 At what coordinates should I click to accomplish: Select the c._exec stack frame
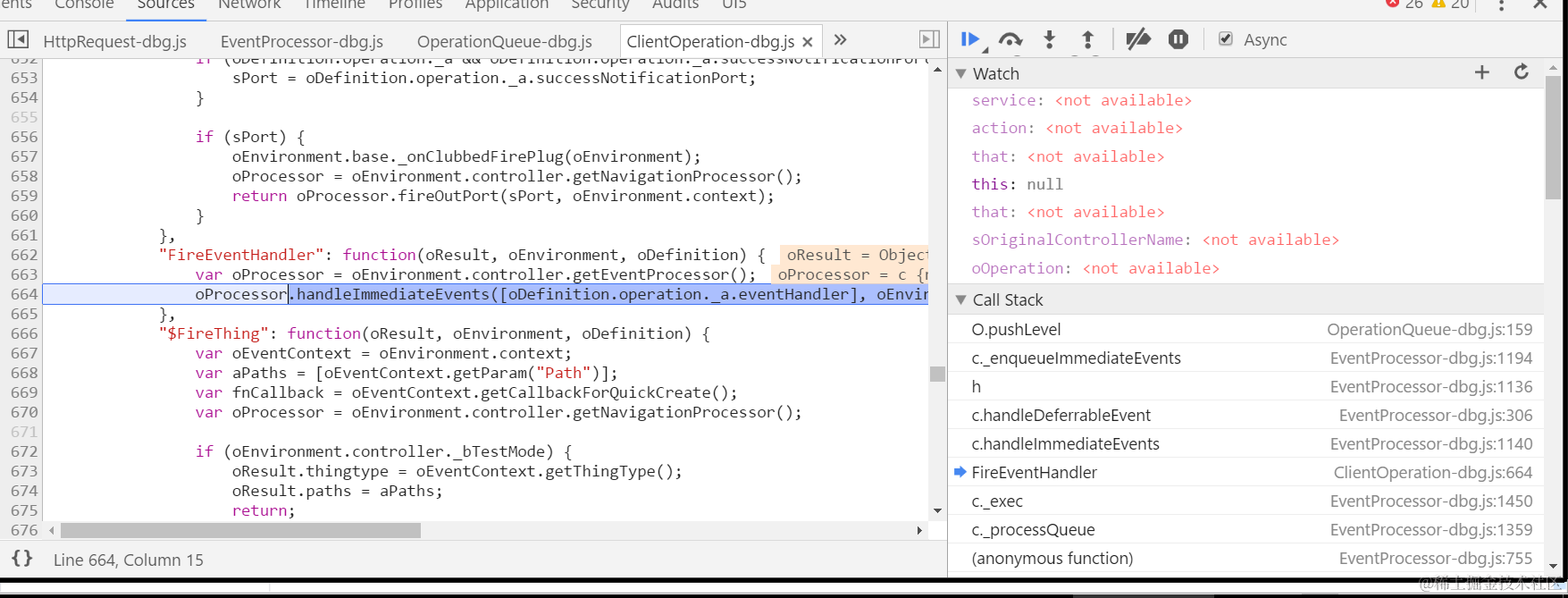[1246, 501]
